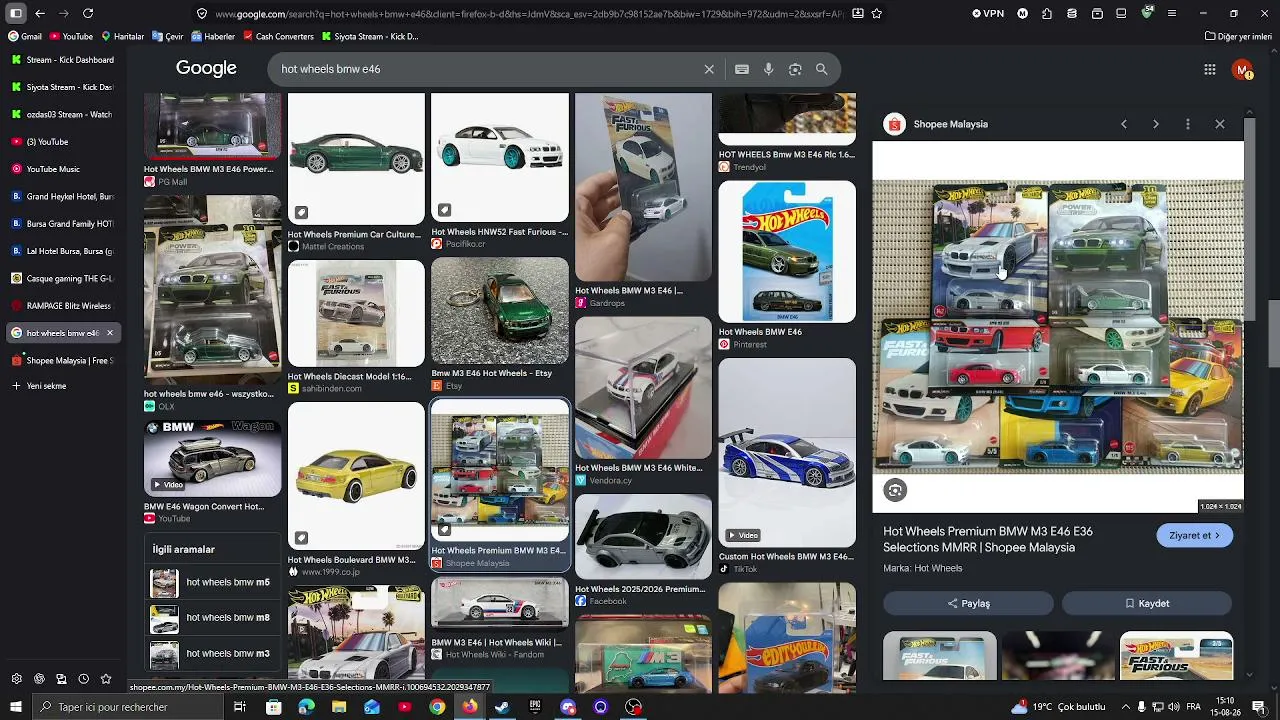Image resolution: width=1280 pixels, height=720 pixels.
Task: Click the magnifier search button
Action: pyautogui.click(x=821, y=69)
